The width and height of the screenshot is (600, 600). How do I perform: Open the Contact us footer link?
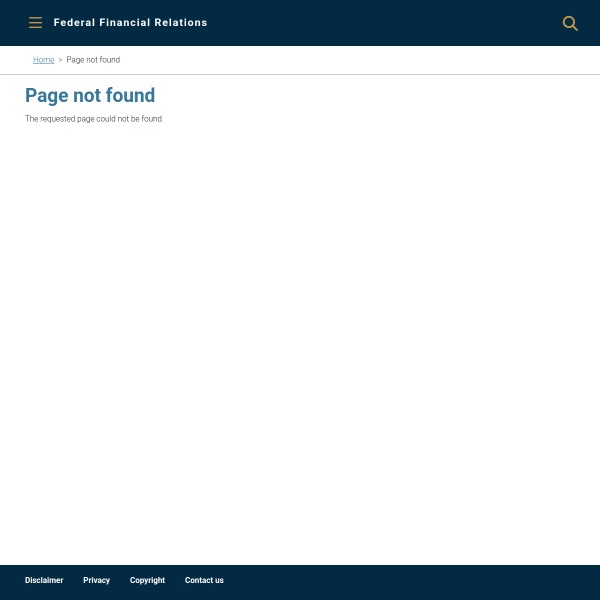click(x=204, y=580)
